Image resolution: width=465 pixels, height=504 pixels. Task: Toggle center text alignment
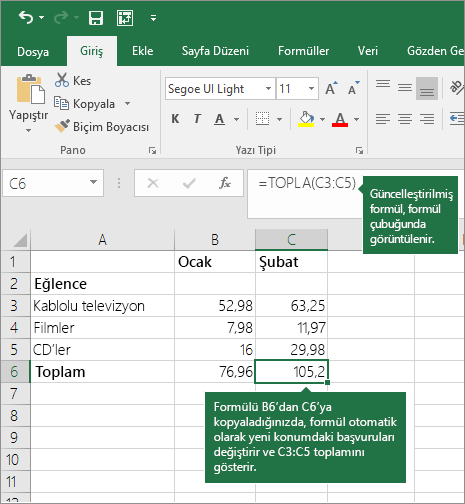tap(405, 119)
